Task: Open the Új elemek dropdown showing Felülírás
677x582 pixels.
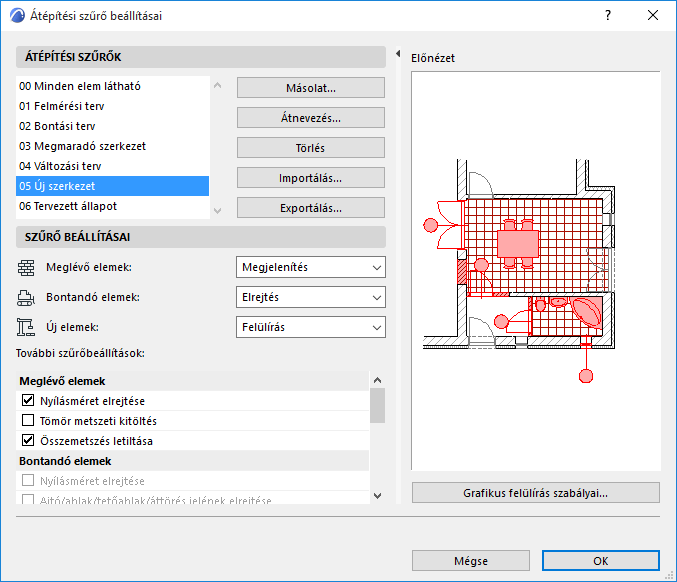Action: (x=311, y=327)
